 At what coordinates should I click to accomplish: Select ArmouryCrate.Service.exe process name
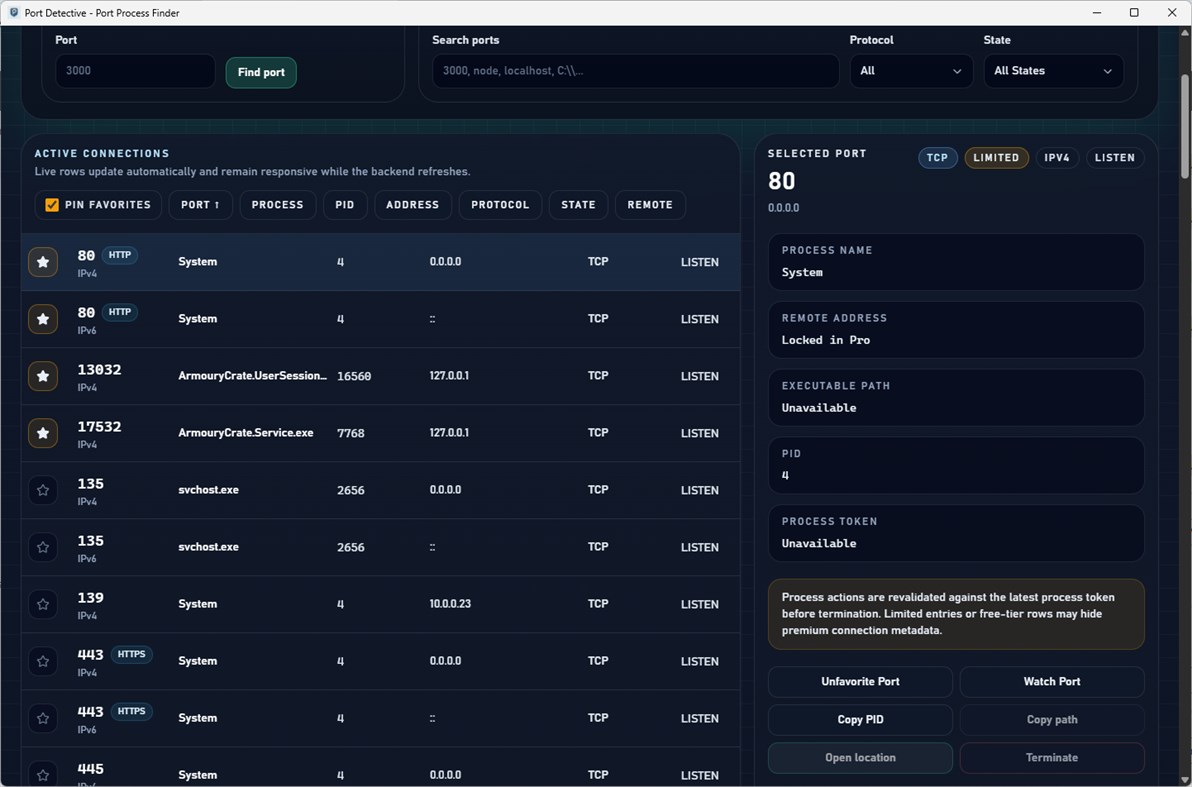pos(246,433)
